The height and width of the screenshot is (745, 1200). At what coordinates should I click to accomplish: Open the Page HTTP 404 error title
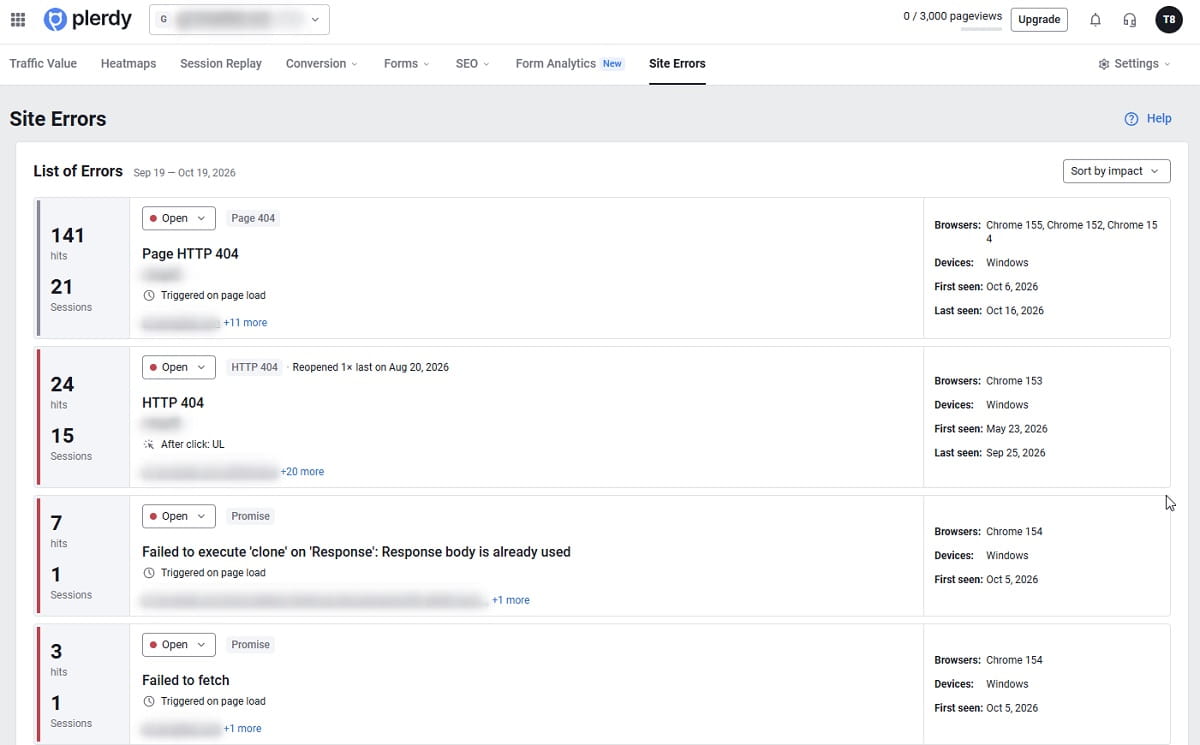[190, 254]
